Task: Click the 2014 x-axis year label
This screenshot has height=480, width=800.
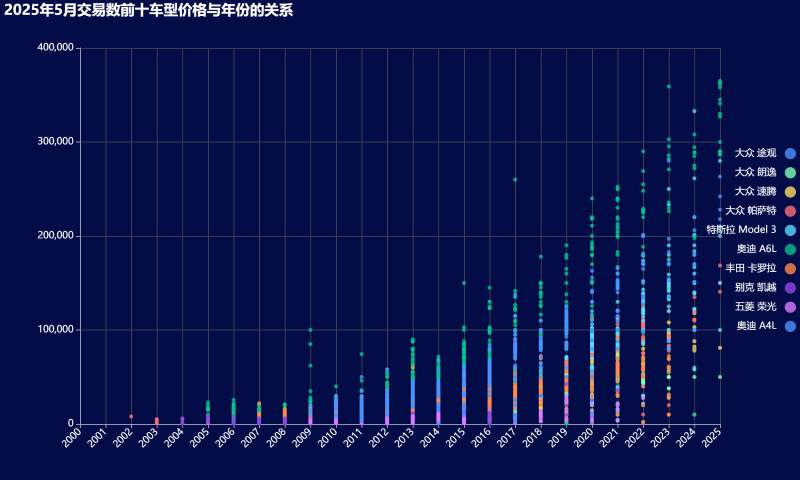Action: (430, 437)
